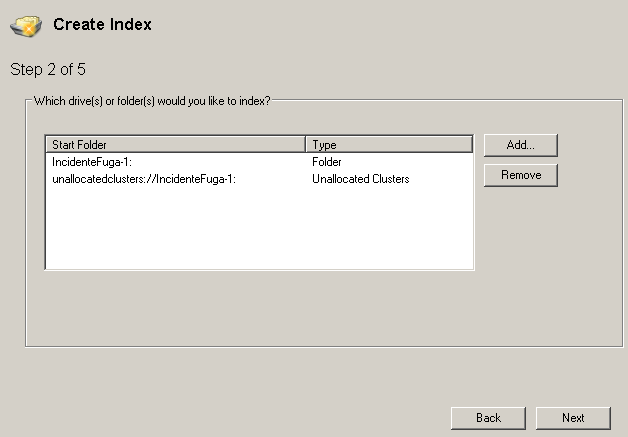Click the Step 2 of 5 label
The width and height of the screenshot is (628, 437).
(x=55, y=70)
